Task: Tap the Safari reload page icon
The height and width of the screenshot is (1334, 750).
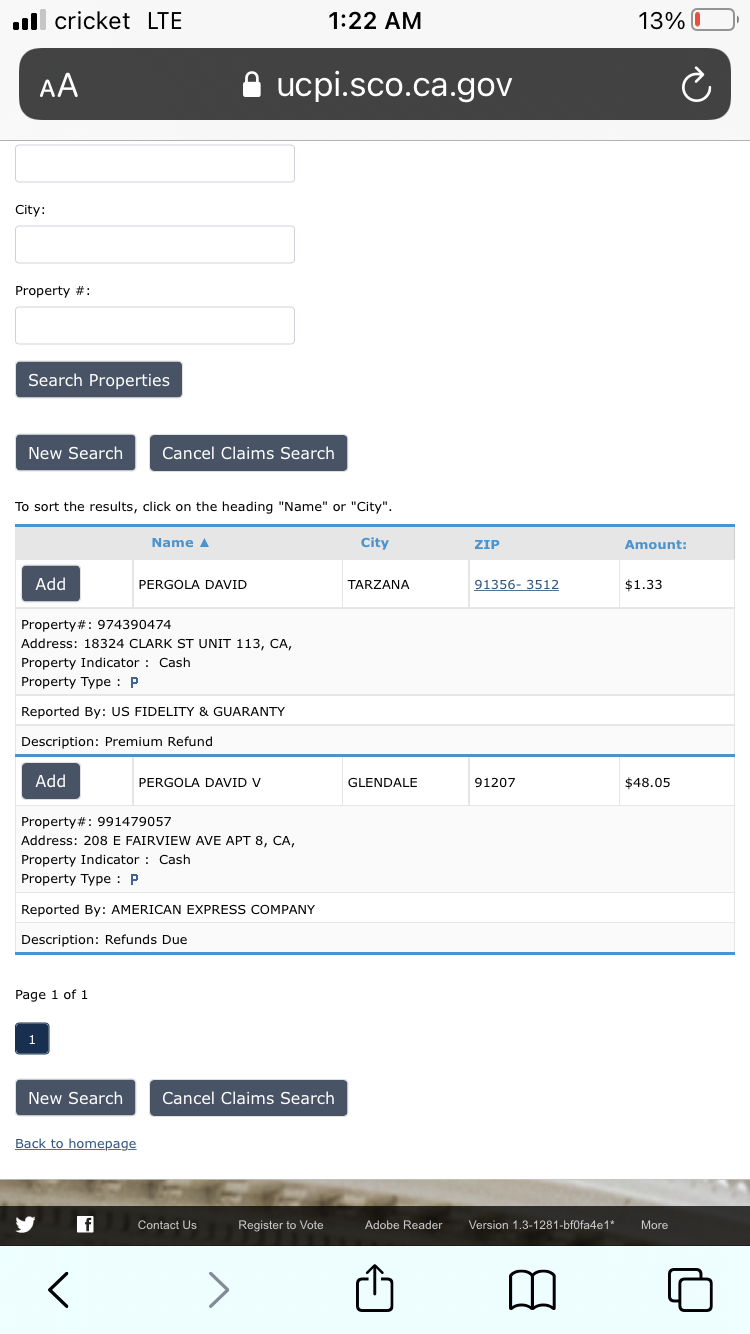Action: (x=696, y=86)
